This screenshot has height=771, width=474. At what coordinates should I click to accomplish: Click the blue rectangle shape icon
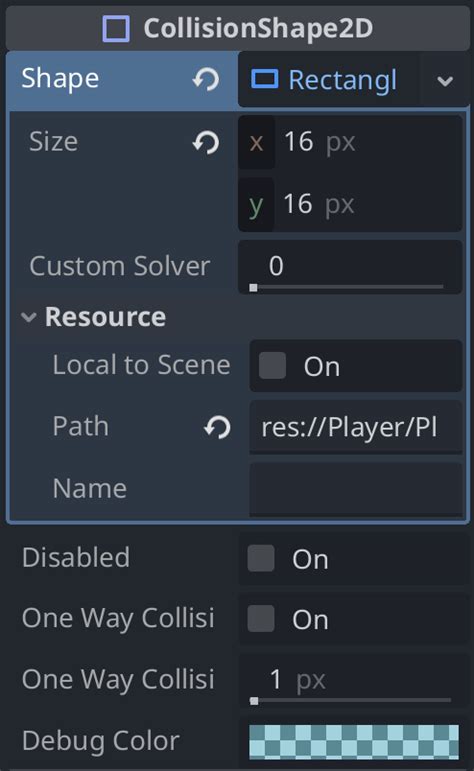[265, 79]
